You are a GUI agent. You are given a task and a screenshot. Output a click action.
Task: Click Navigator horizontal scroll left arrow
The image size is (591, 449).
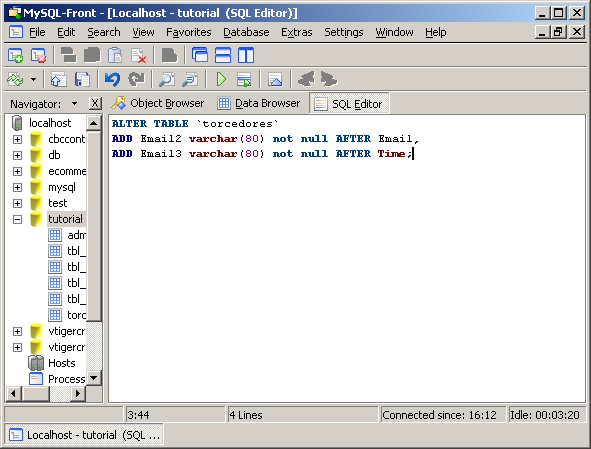(x=14, y=394)
